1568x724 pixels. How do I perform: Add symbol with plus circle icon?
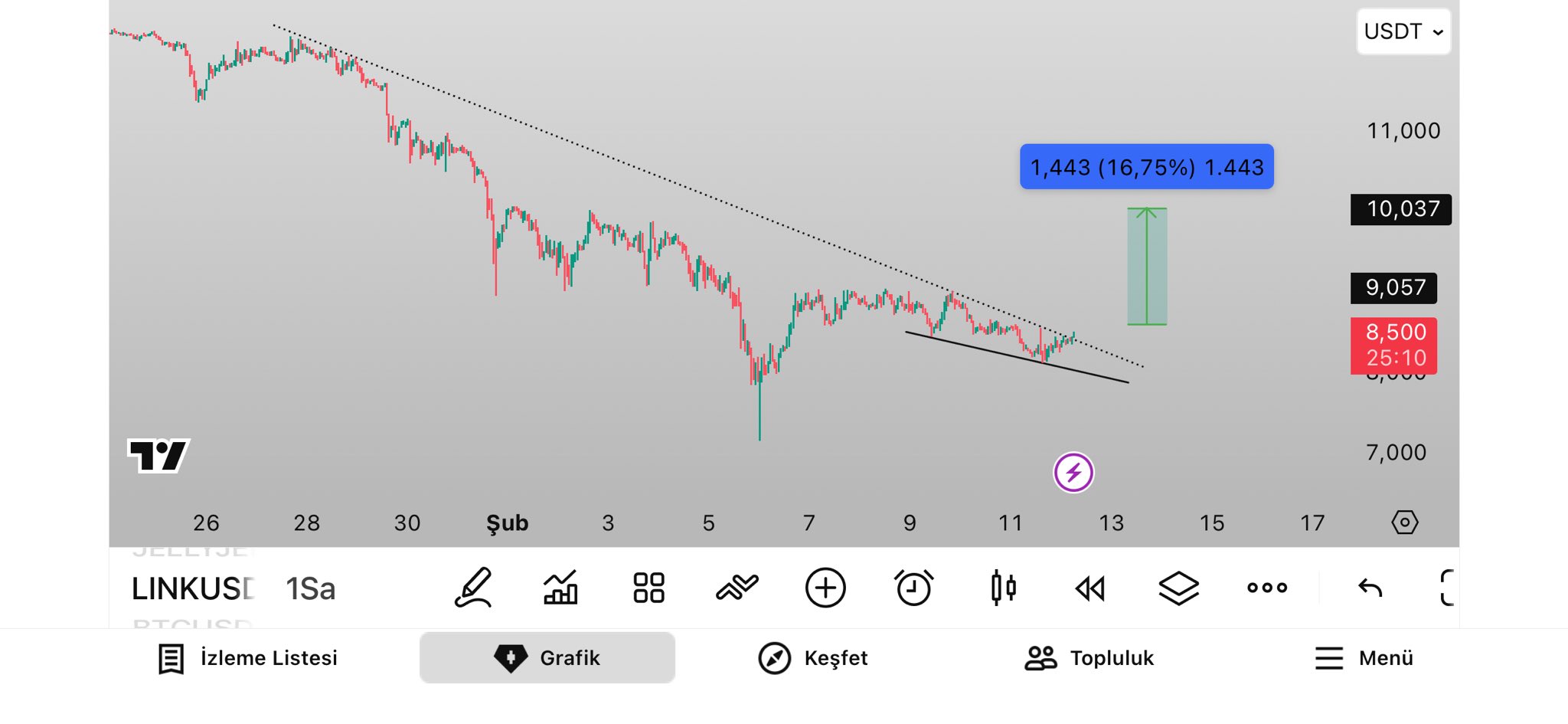click(825, 588)
